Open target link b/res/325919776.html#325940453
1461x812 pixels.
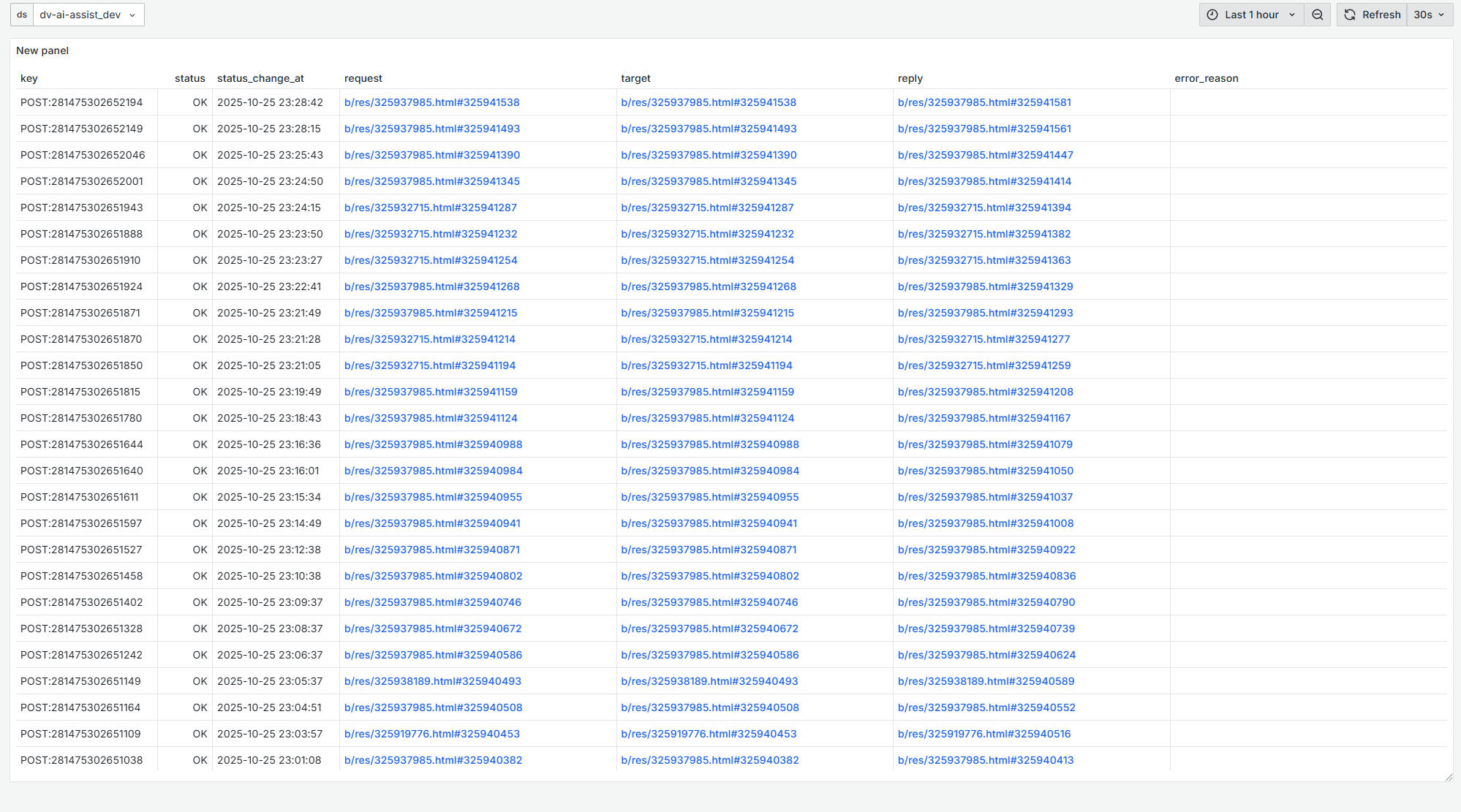pos(708,734)
